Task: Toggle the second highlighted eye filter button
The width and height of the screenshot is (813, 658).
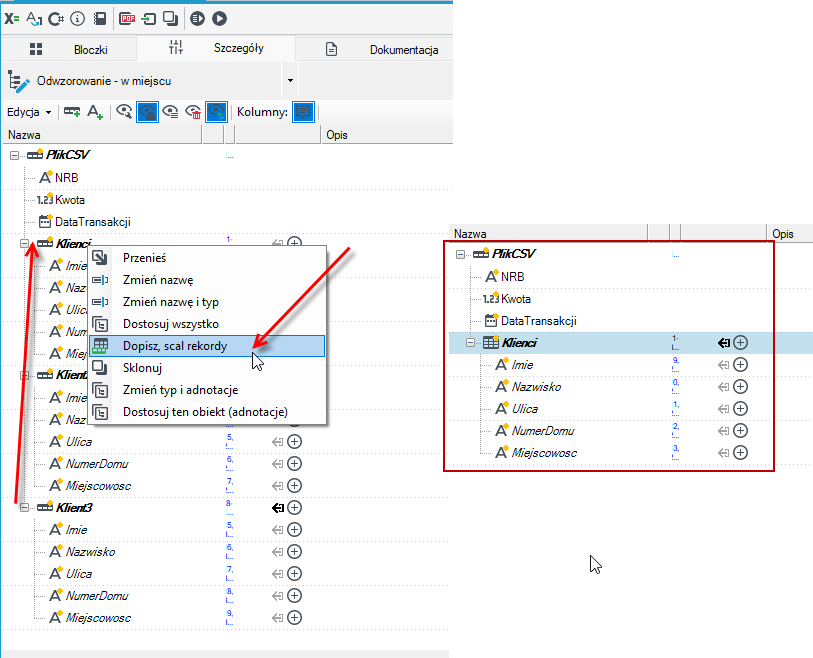Action: (216, 112)
